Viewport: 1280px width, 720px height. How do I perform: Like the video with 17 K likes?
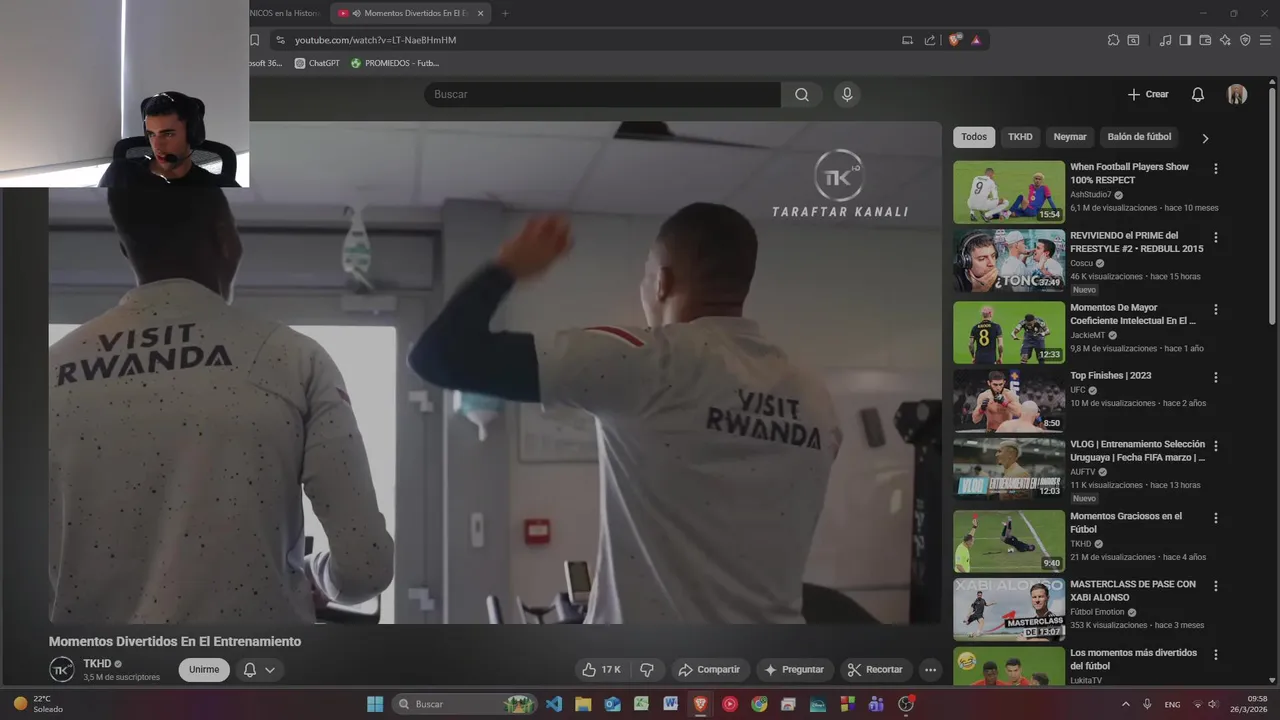coord(601,670)
